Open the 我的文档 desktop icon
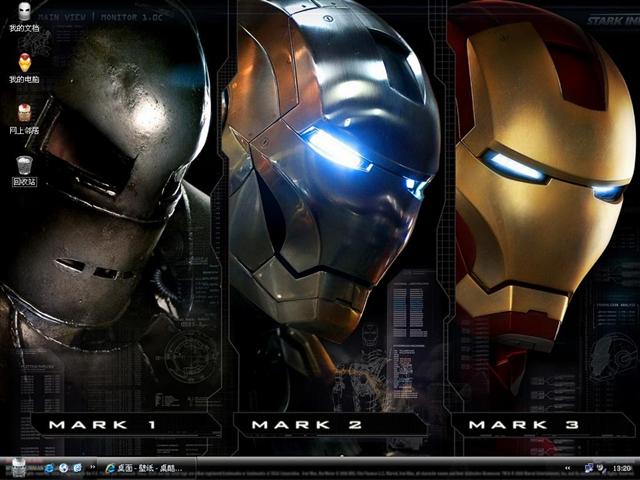 24,17
